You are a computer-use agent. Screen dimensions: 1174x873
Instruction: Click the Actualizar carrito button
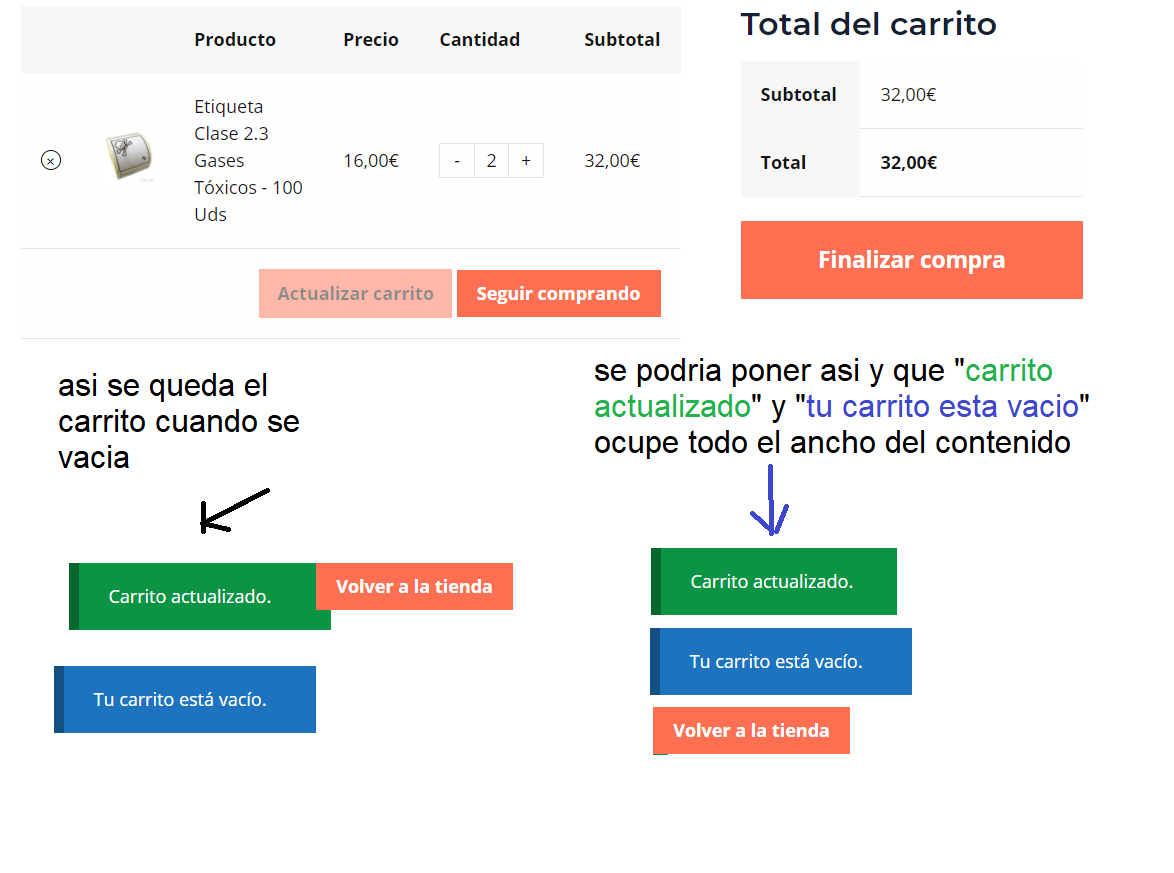point(356,293)
